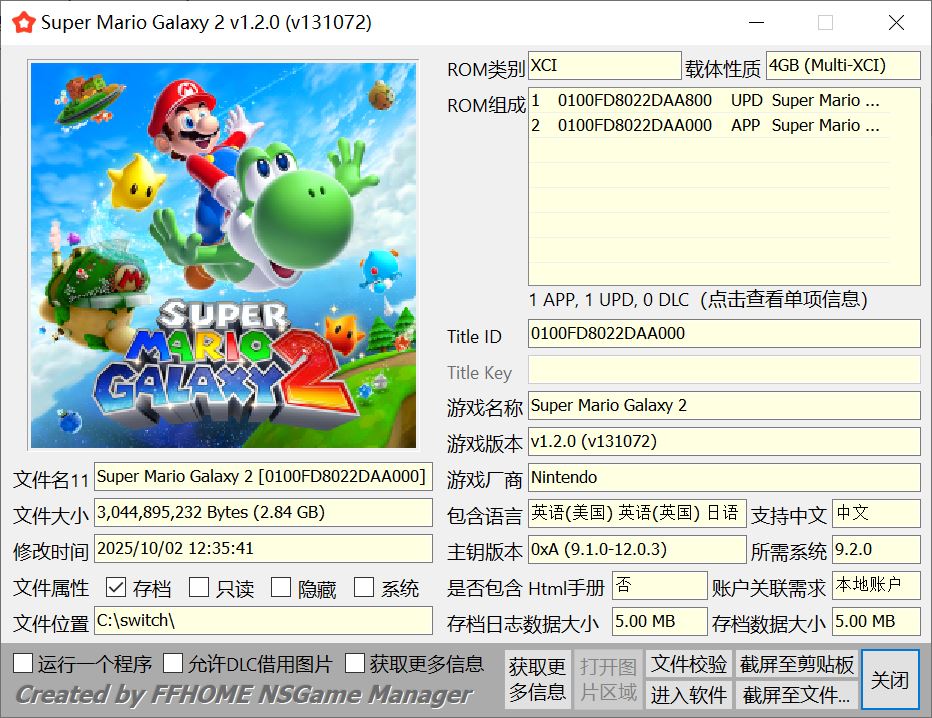The width and height of the screenshot is (932, 718).
Task: Enable 运行一个程序 checkbox
Action: [23, 663]
